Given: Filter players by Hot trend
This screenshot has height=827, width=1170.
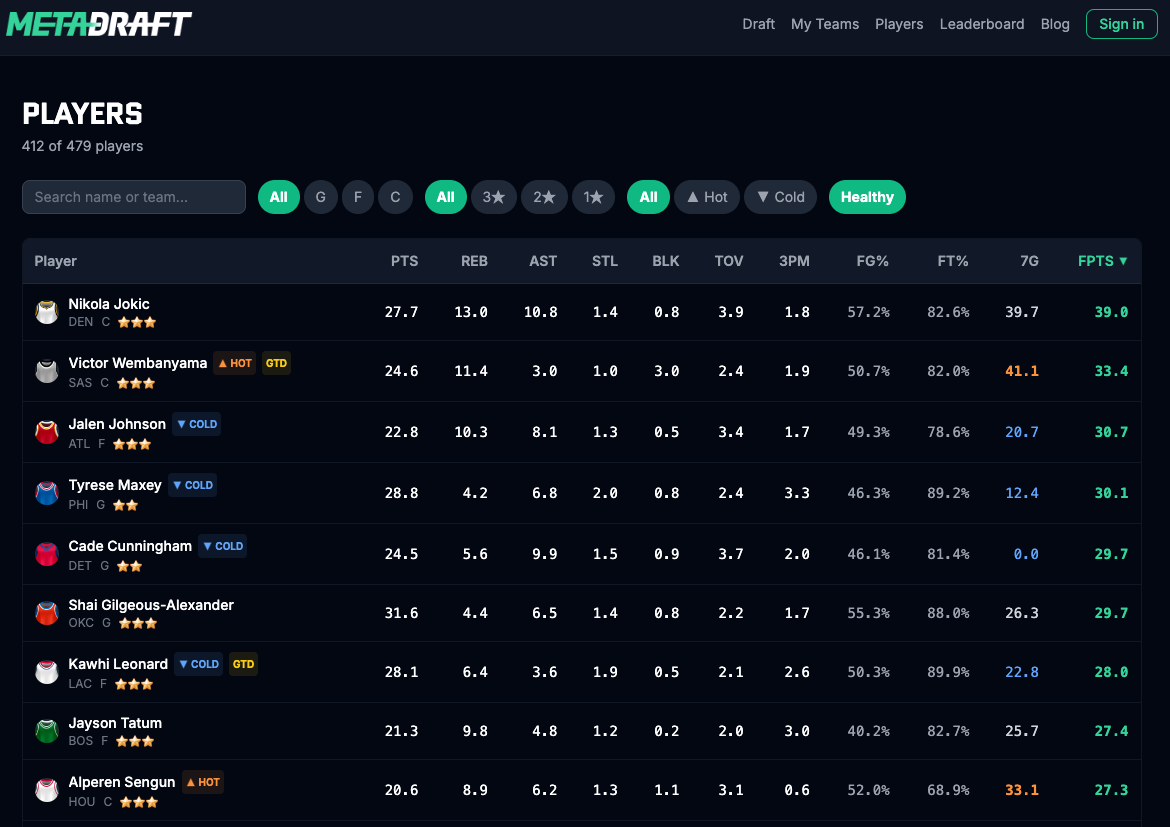Looking at the screenshot, I should (706, 197).
